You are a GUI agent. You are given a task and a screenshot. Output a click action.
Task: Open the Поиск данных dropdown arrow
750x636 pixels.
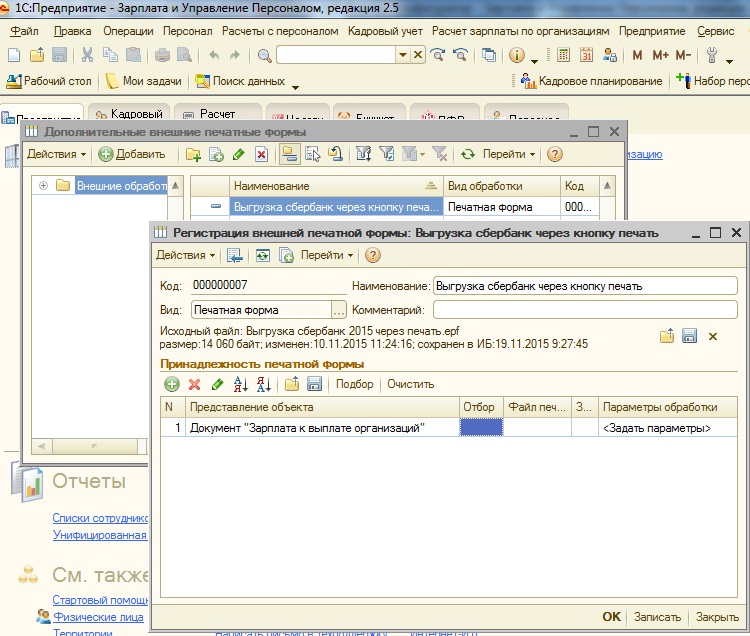point(295,87)
